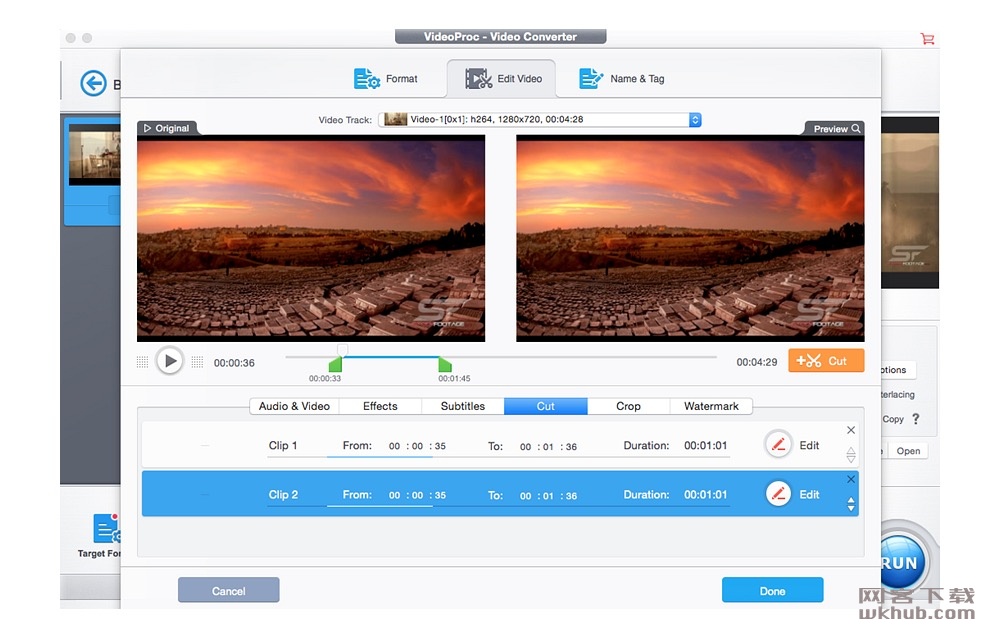Screen dimensions: 1000x639
Task: Click the RUN button in main window
Action: click(902, 562)
